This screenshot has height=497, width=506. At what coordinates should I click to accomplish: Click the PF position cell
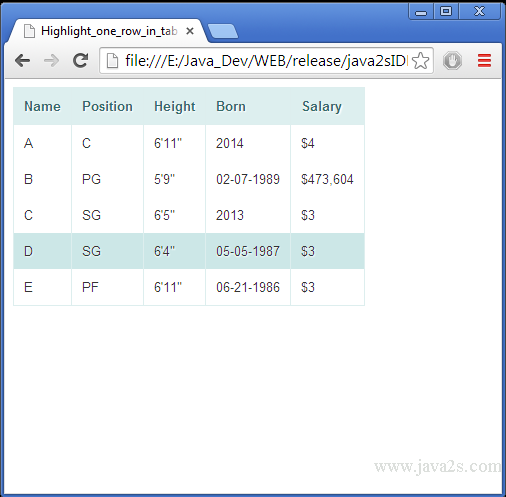107,287
